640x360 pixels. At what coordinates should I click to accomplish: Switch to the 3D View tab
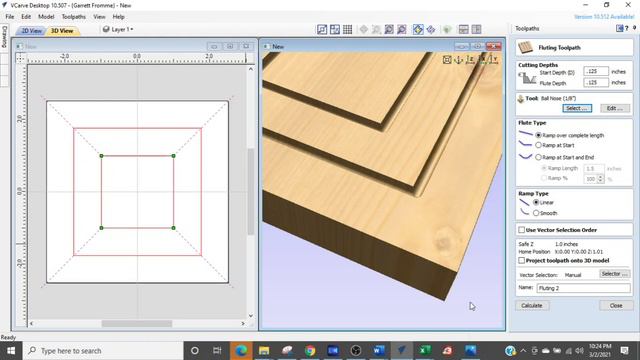[62, 31]
